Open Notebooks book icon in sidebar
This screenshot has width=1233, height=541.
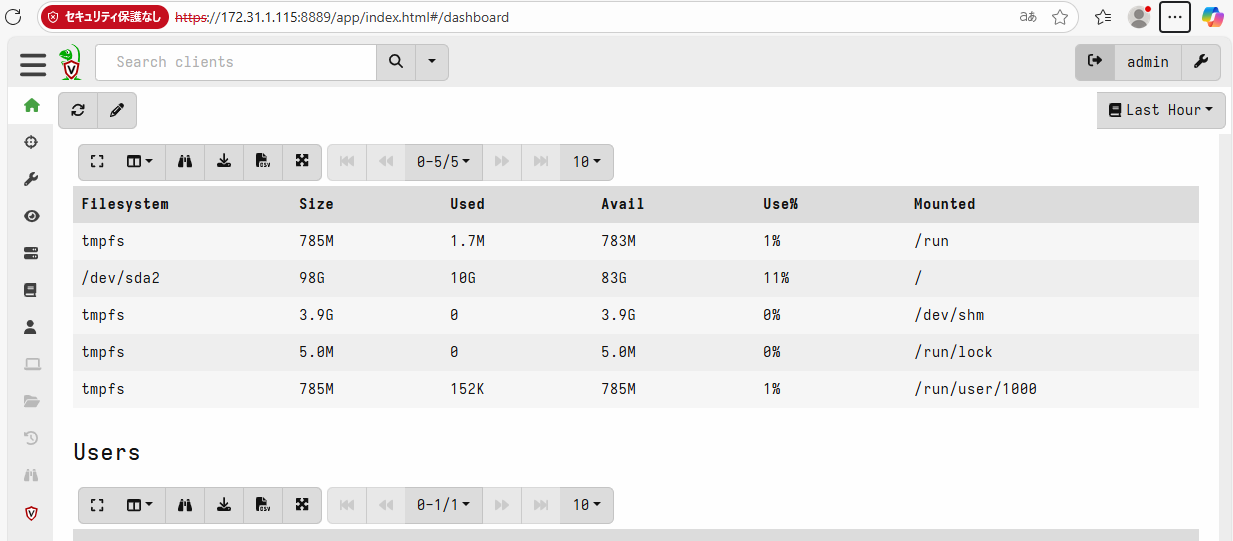pos(31,290)
